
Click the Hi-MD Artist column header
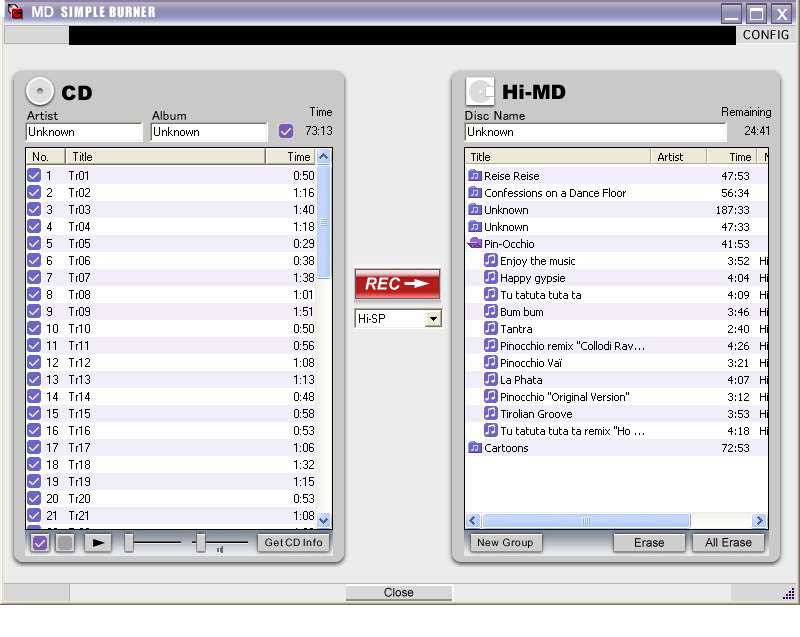click(679, 157)
